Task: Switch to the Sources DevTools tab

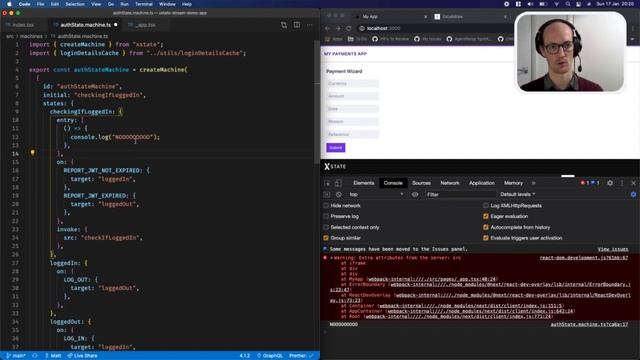Action: pos(421,183)
